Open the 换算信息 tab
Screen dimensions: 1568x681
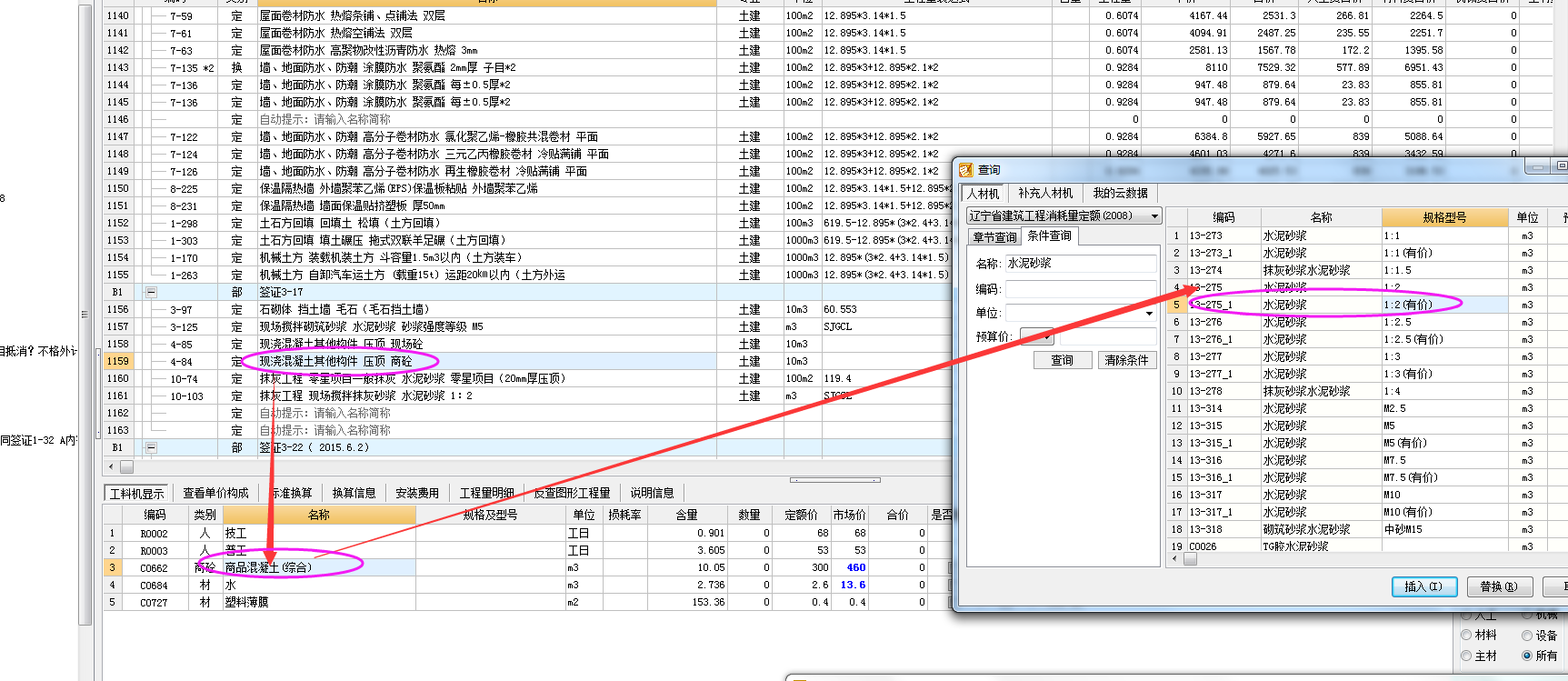pos(354,493)
